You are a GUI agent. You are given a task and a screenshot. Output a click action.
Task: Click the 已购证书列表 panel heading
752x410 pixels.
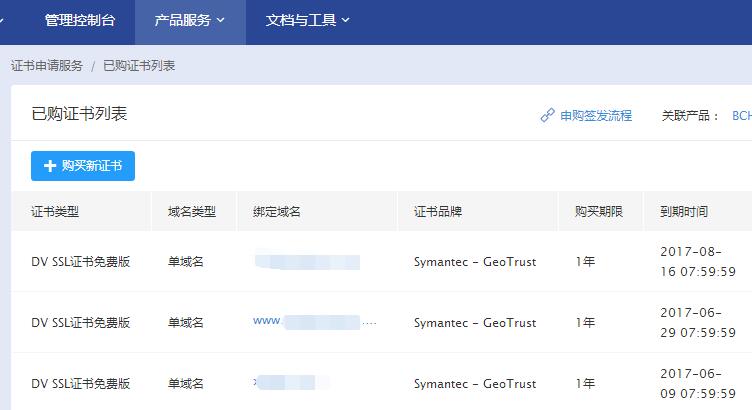(x=80, y=114)
